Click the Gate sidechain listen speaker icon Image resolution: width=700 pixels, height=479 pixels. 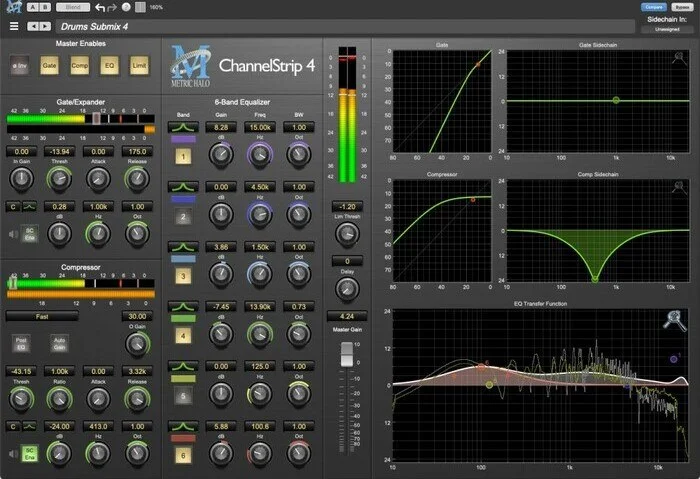tap(13, 234)
